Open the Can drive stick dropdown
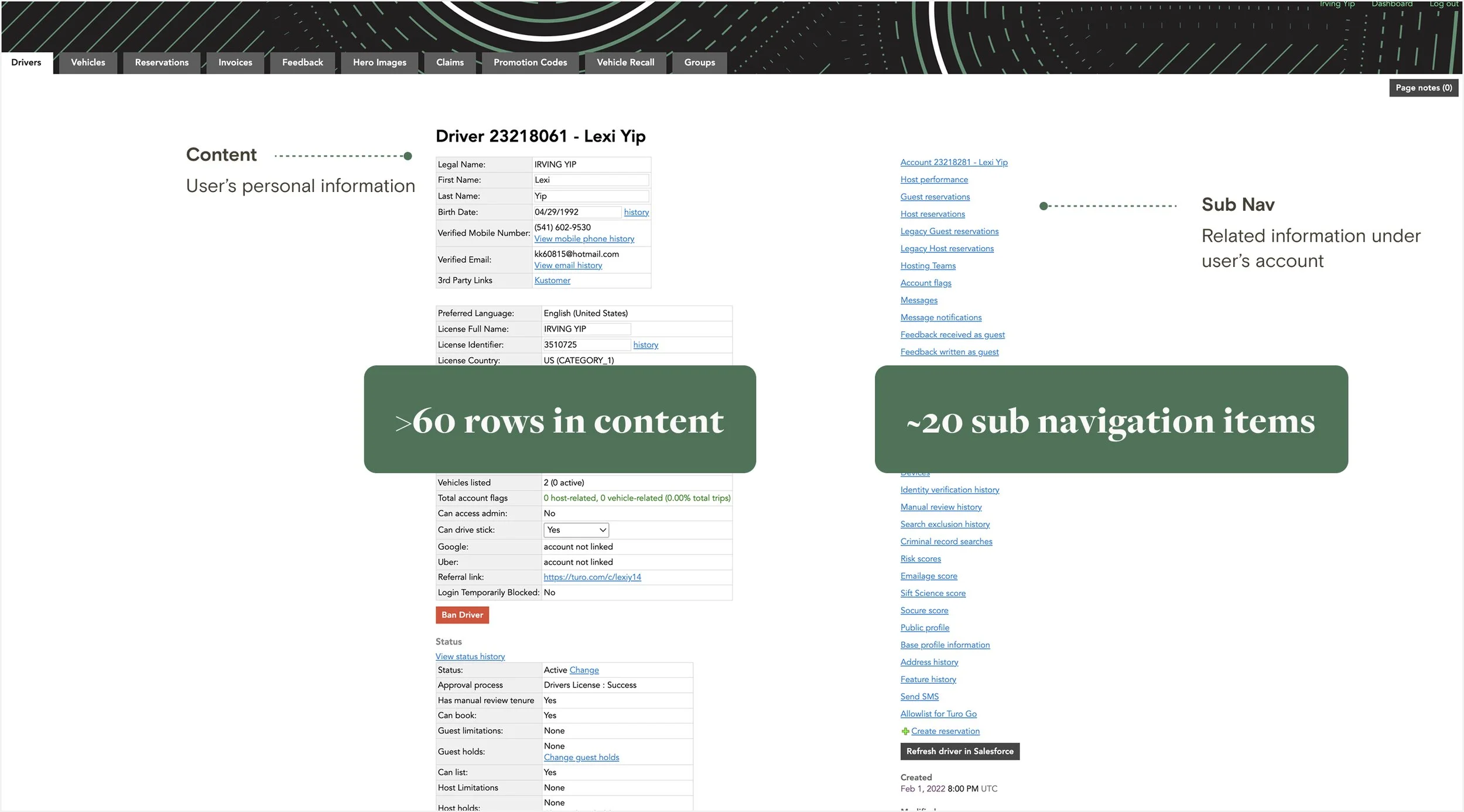Viewport: 1464px width, 812px height. pos(576,530)
